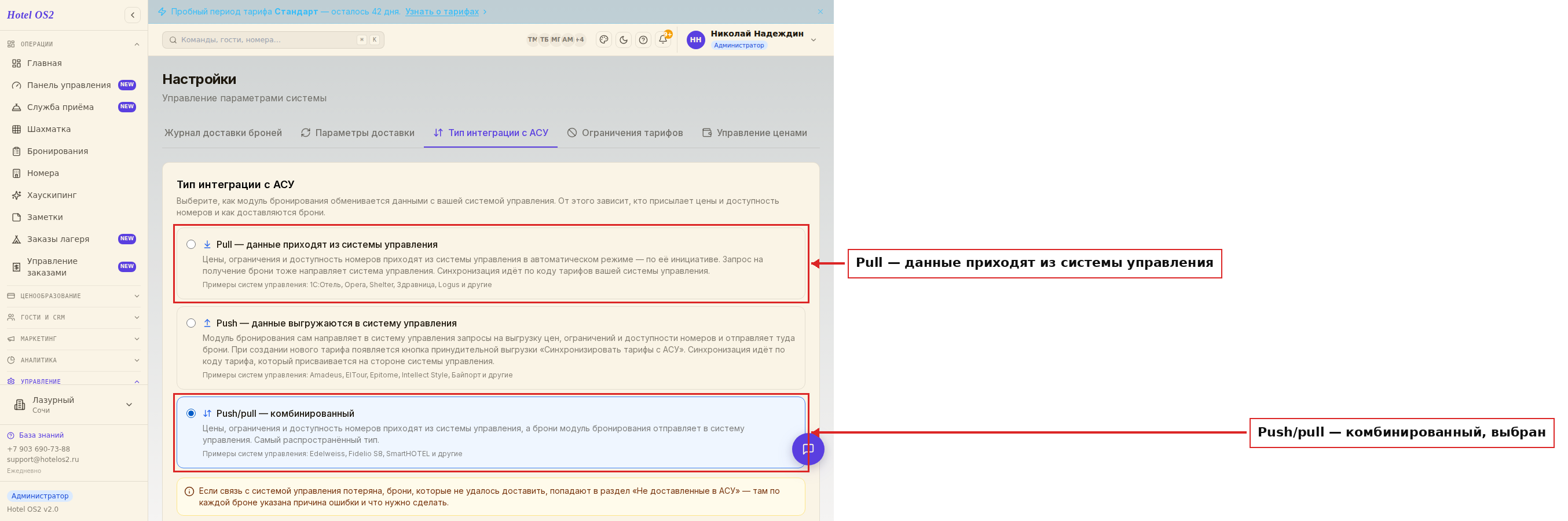Open the color theme palette
The height and width of the screenshot is (521, 1568).
(x=604, y=40)
